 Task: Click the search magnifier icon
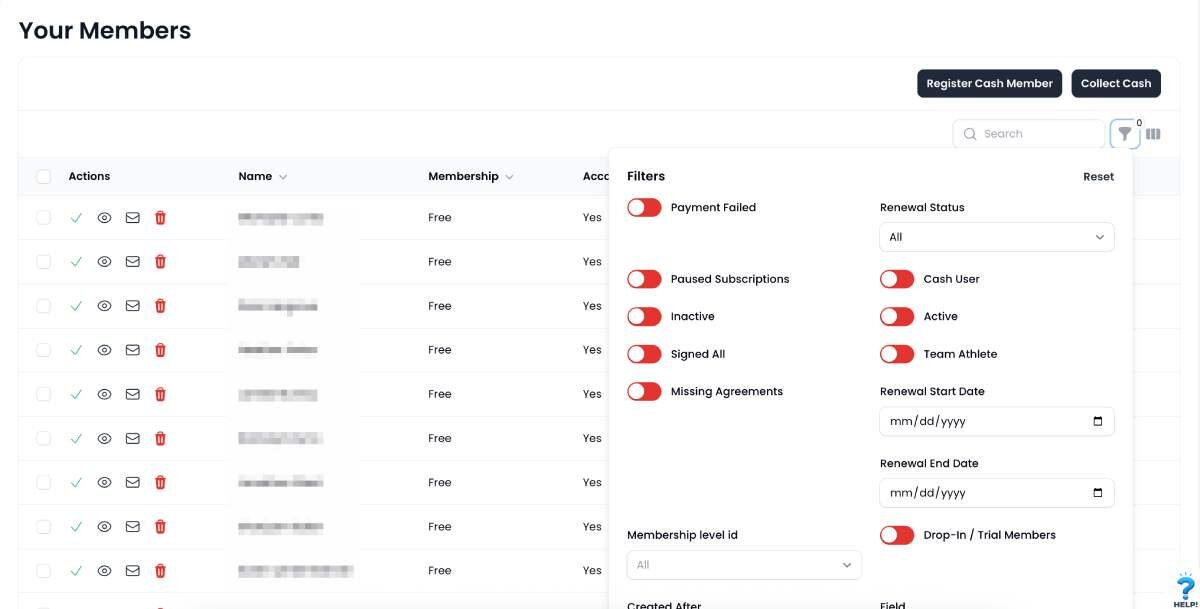(970, 133)
